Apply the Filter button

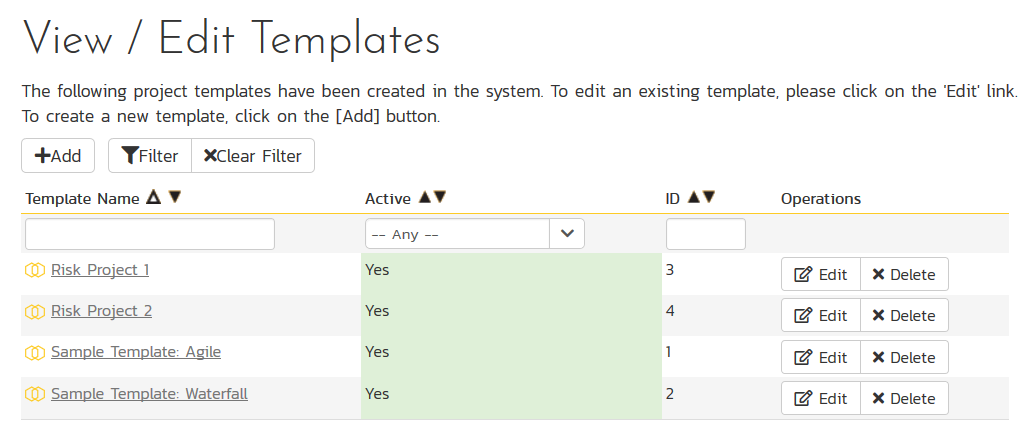[150, 156]
